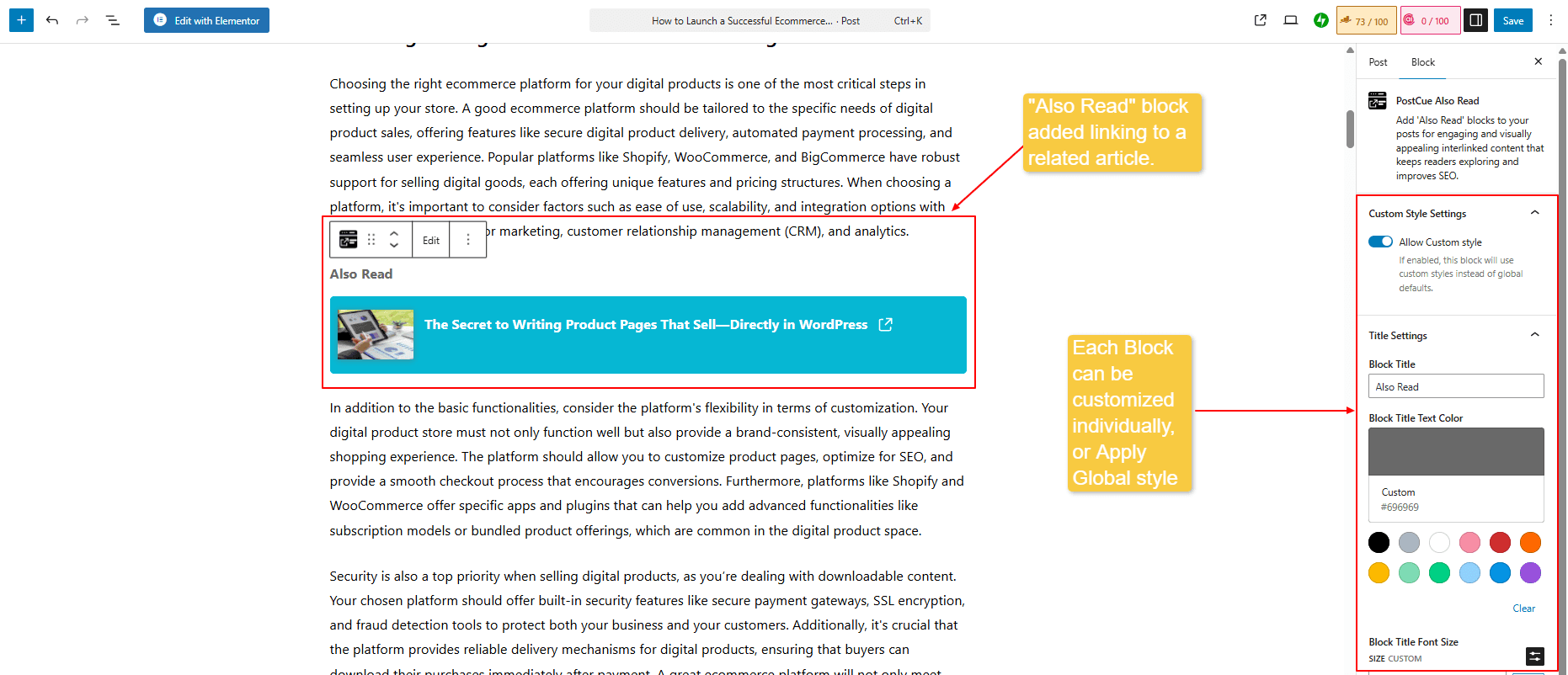Click the PostCue Also Read block icon in sidebar
1568x675 pixels.
1378,101
